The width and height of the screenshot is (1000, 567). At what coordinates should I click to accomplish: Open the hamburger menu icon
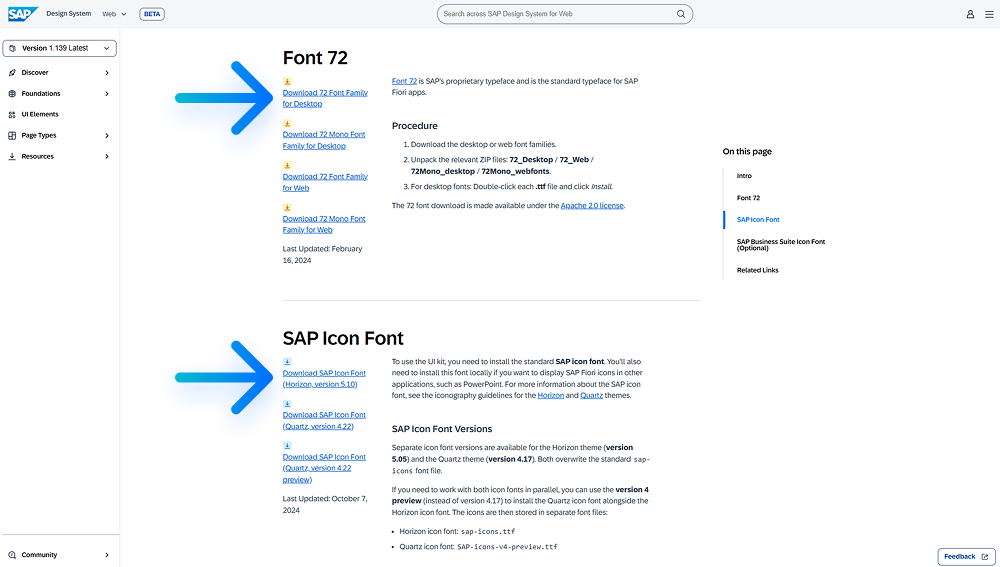pos(989,14)
